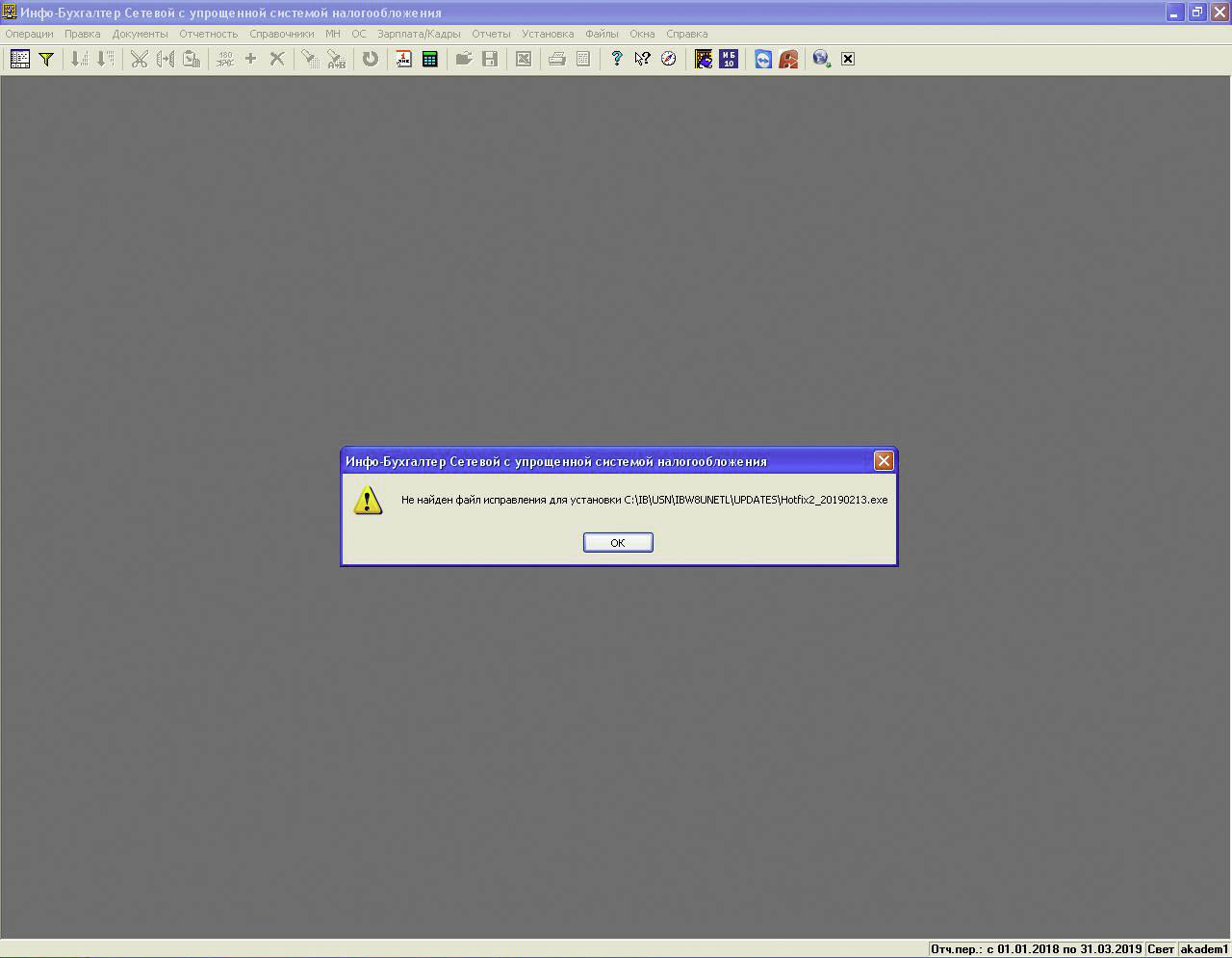This screenshot has width=1232, height=958.
Task: Open the Файлы menu
Action: tap(603, 34)
